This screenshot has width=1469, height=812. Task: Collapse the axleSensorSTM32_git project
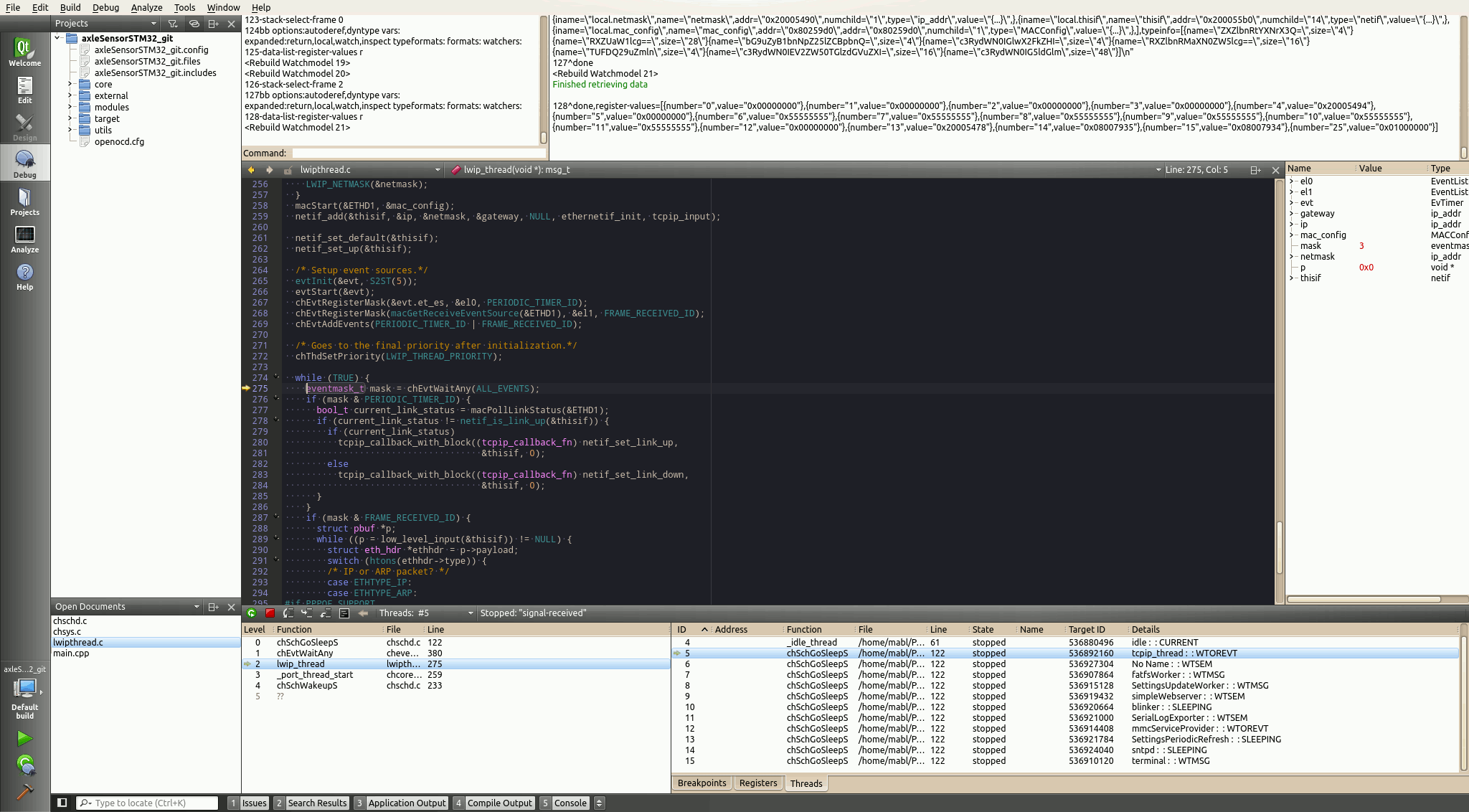[x=57, y=38]
